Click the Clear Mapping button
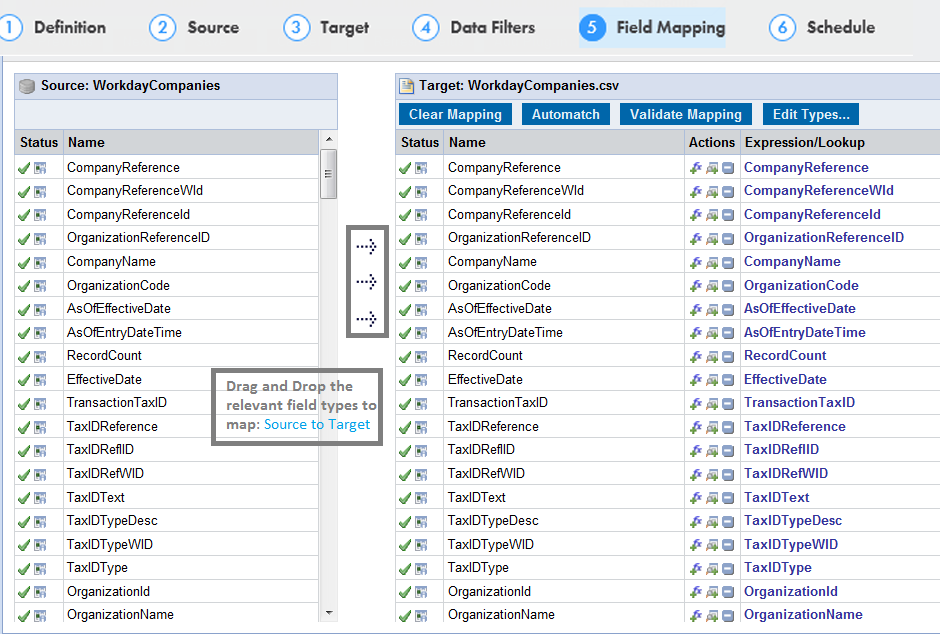The height and width of the screenshot is (634, 940). [x=455, y=114]
